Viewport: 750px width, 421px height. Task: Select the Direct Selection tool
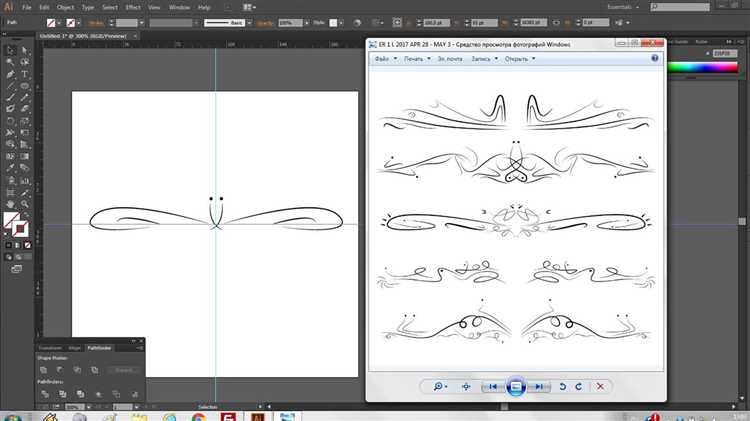[24, 51]
